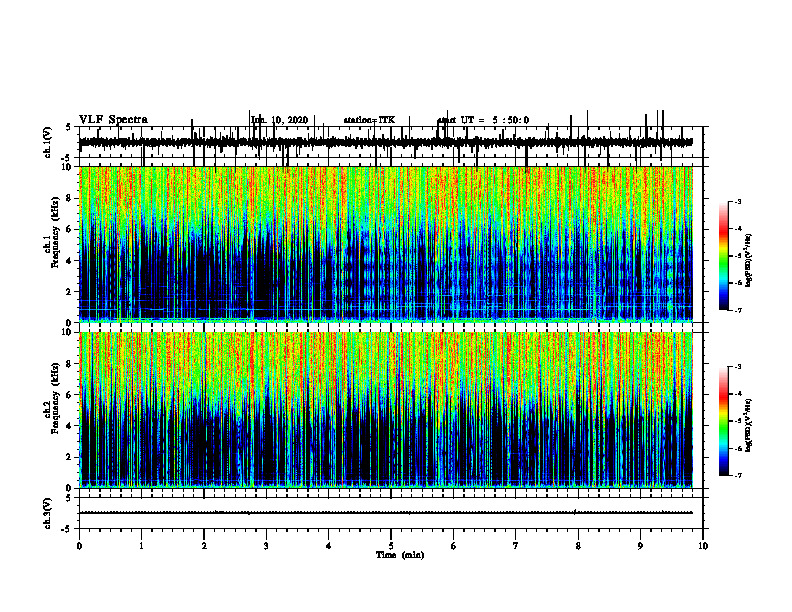Click the "1" time axis tick label
792x612 pixels.
click(x=141, y=546)
